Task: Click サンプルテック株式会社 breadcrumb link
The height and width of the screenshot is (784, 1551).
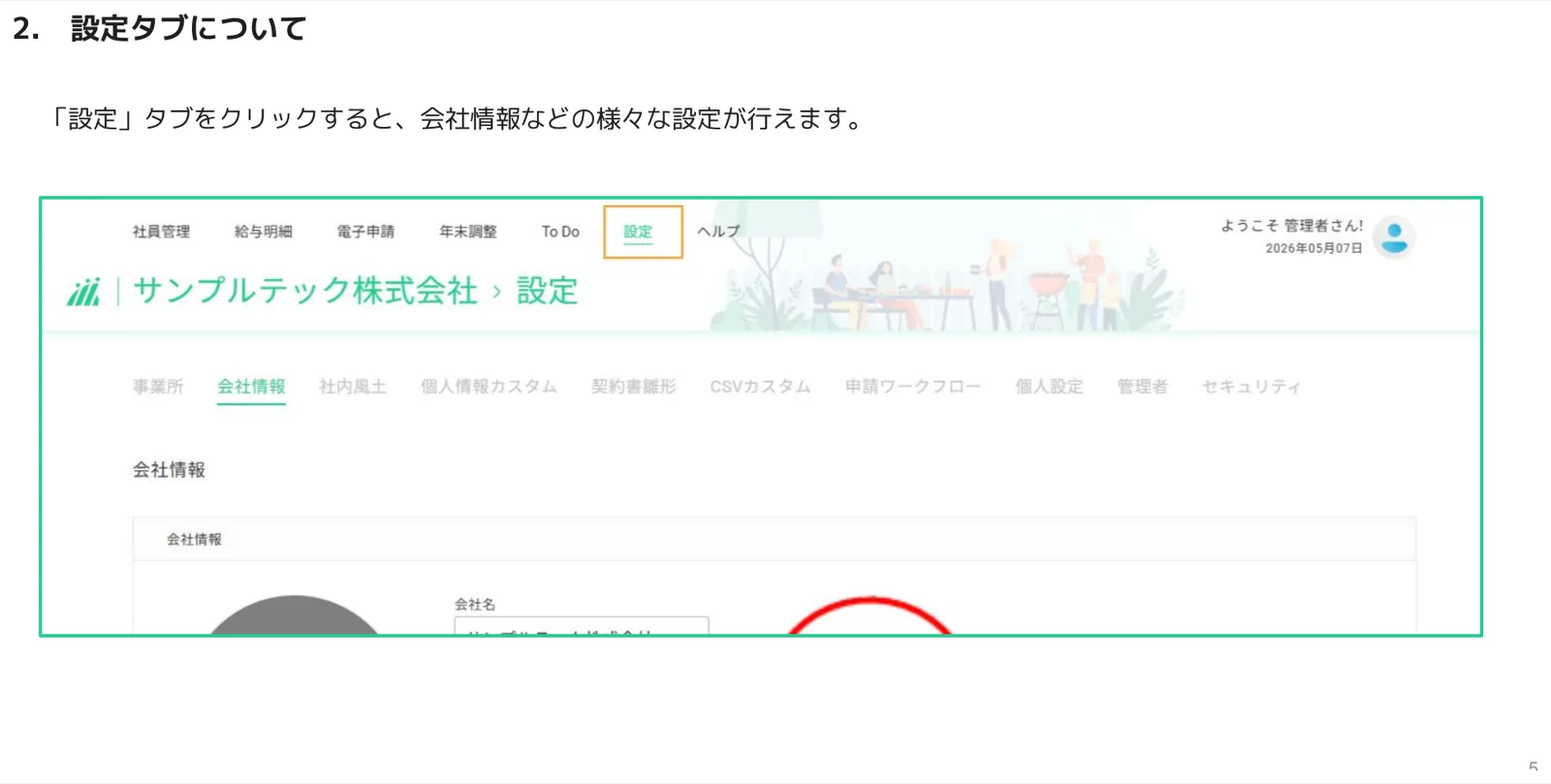Action: tap(305, 291)
